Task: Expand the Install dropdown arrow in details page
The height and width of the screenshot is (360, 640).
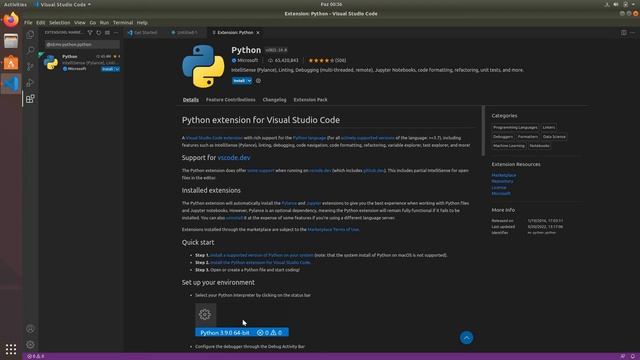Action: tap(249, 81)
